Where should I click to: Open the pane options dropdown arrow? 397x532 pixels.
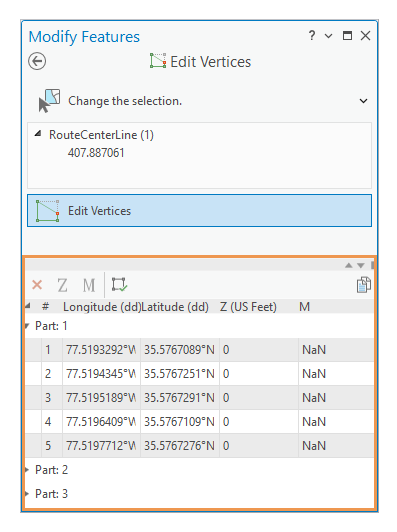(x=328, y=36)
